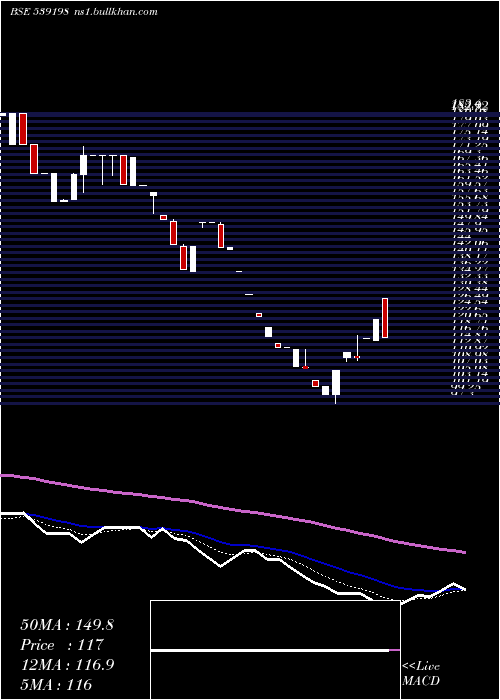Click the MACD indicator box

click(275, 650)
